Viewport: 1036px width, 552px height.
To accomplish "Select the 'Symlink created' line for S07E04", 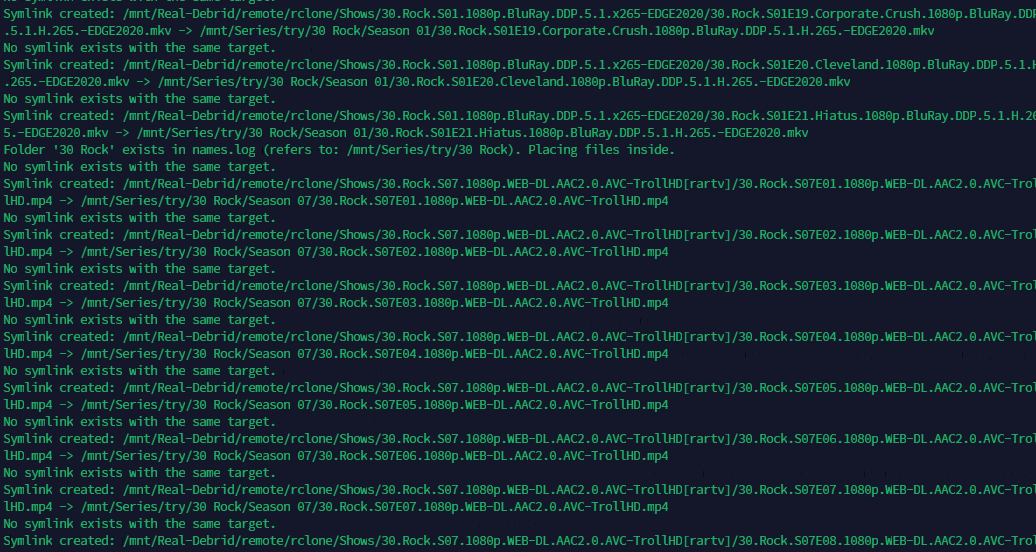I will (519, 336).
